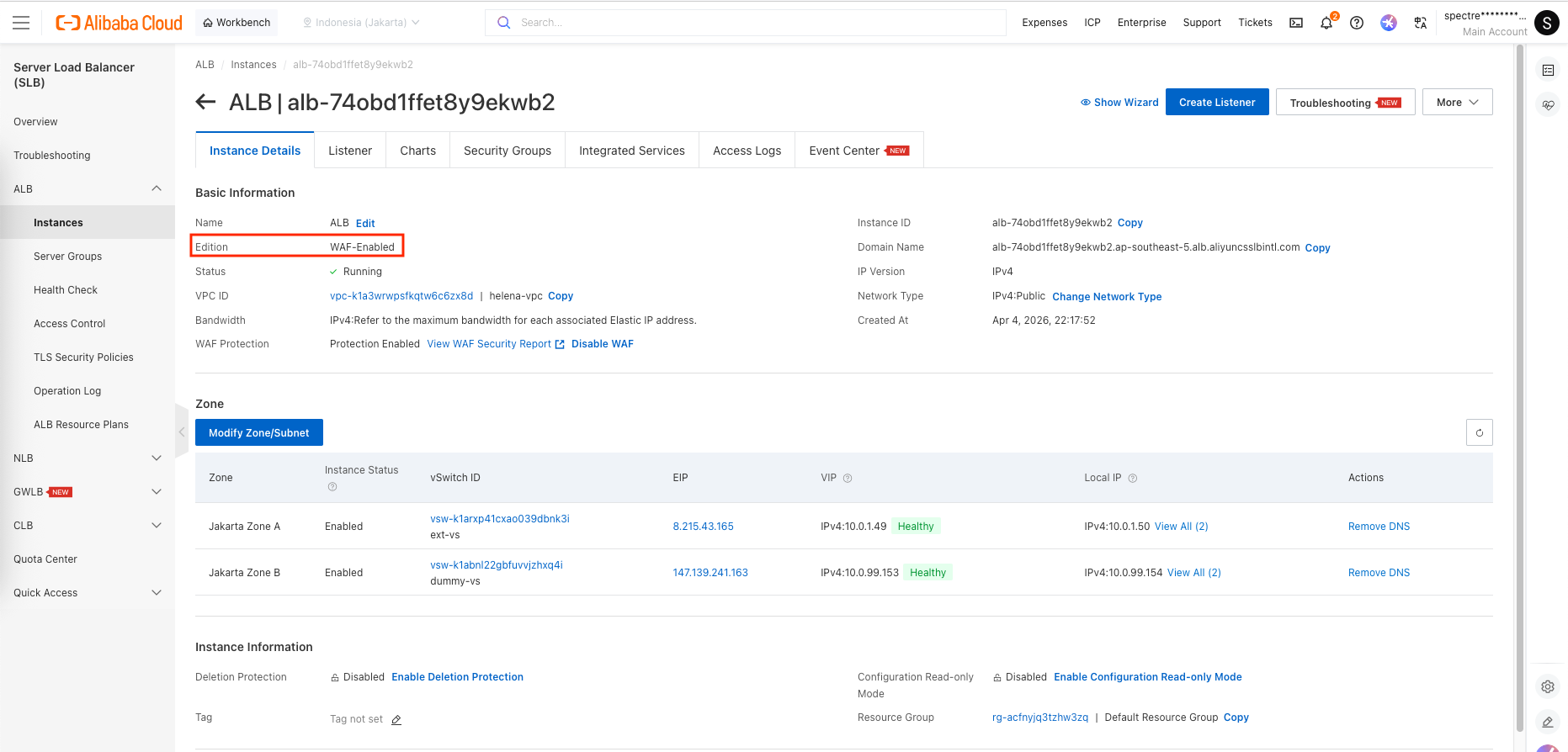1568x752 pixels.
Task: Click the VIP help tooltip icon
Action: click(x=848, y=479)
